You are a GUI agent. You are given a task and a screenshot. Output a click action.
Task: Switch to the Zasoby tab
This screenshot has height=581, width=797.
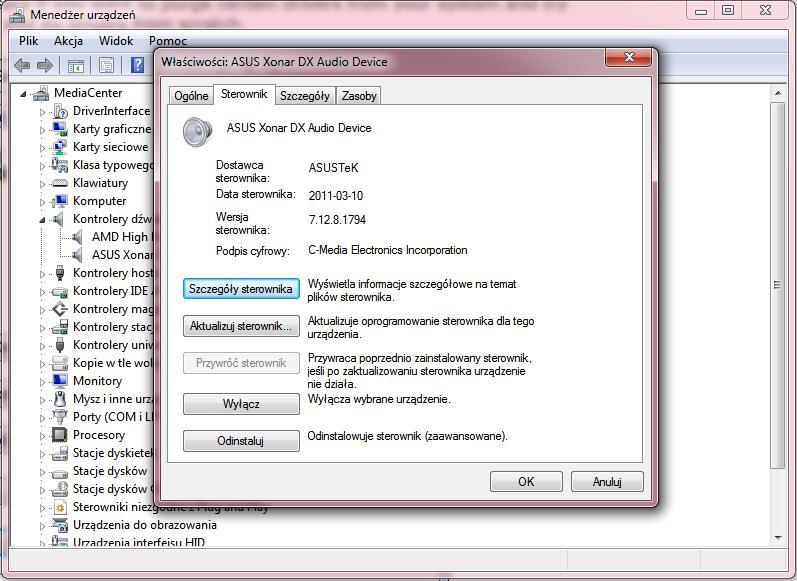[x=359, y=96]
